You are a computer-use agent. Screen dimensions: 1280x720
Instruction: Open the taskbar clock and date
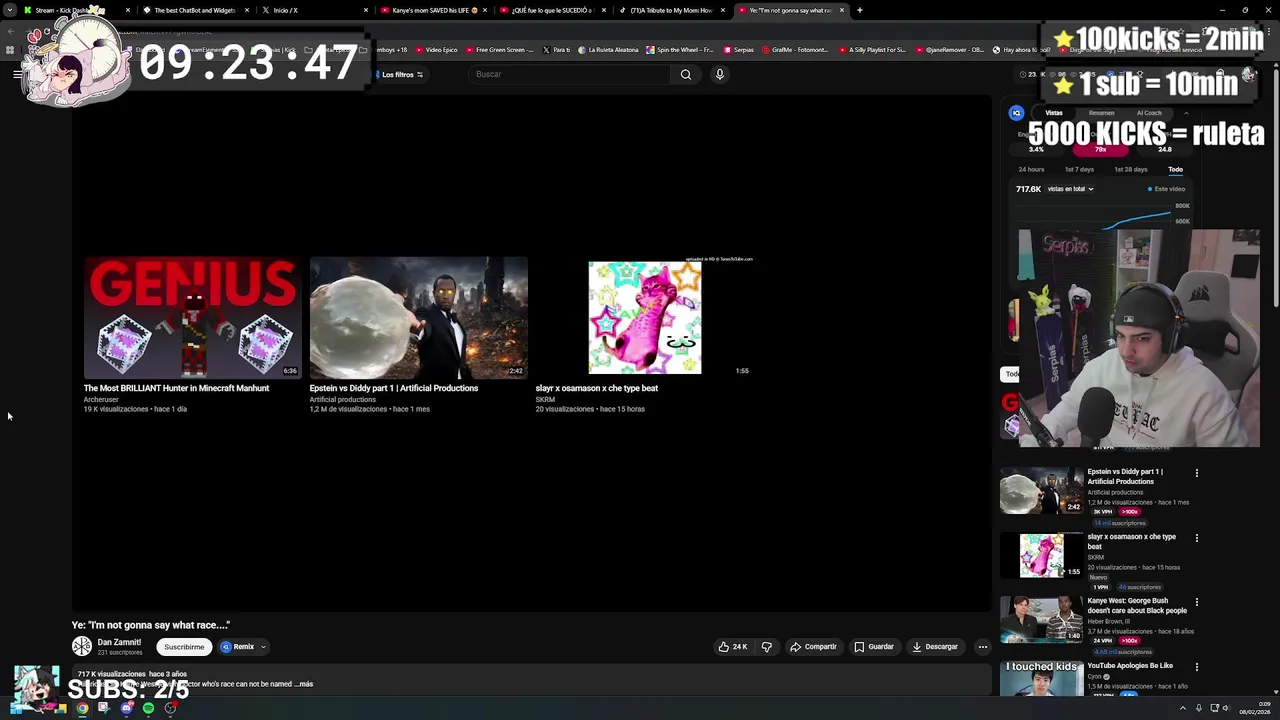1255,708
